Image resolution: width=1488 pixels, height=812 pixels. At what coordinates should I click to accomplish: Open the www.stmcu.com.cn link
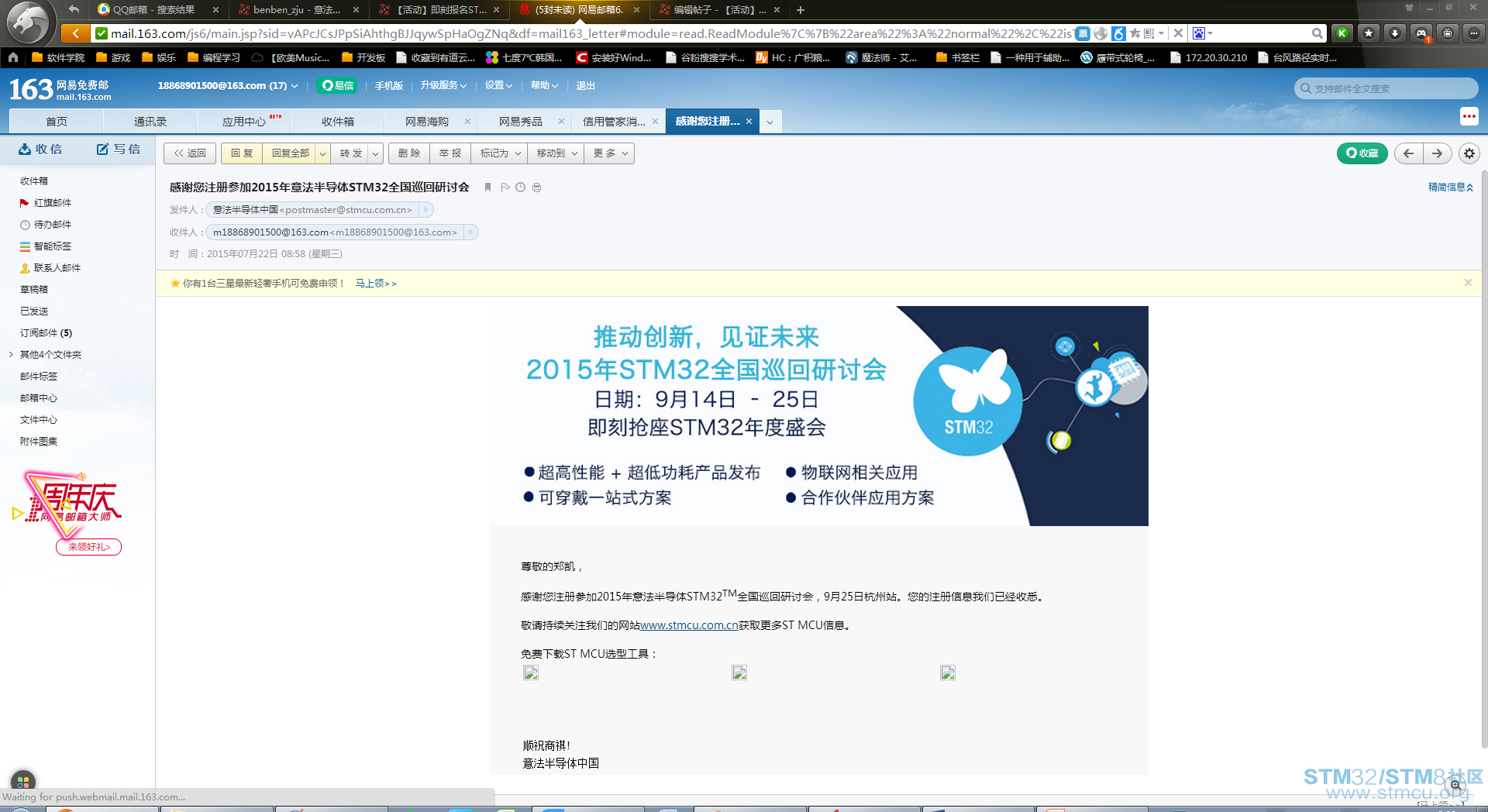coord(689,625)
